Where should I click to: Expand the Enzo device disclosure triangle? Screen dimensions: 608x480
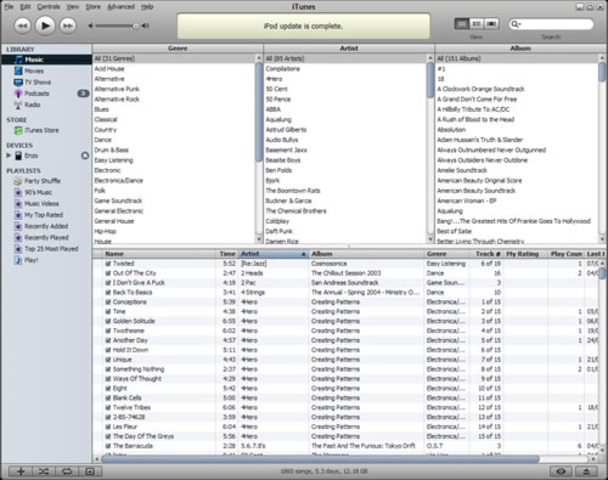click(9, 155)
